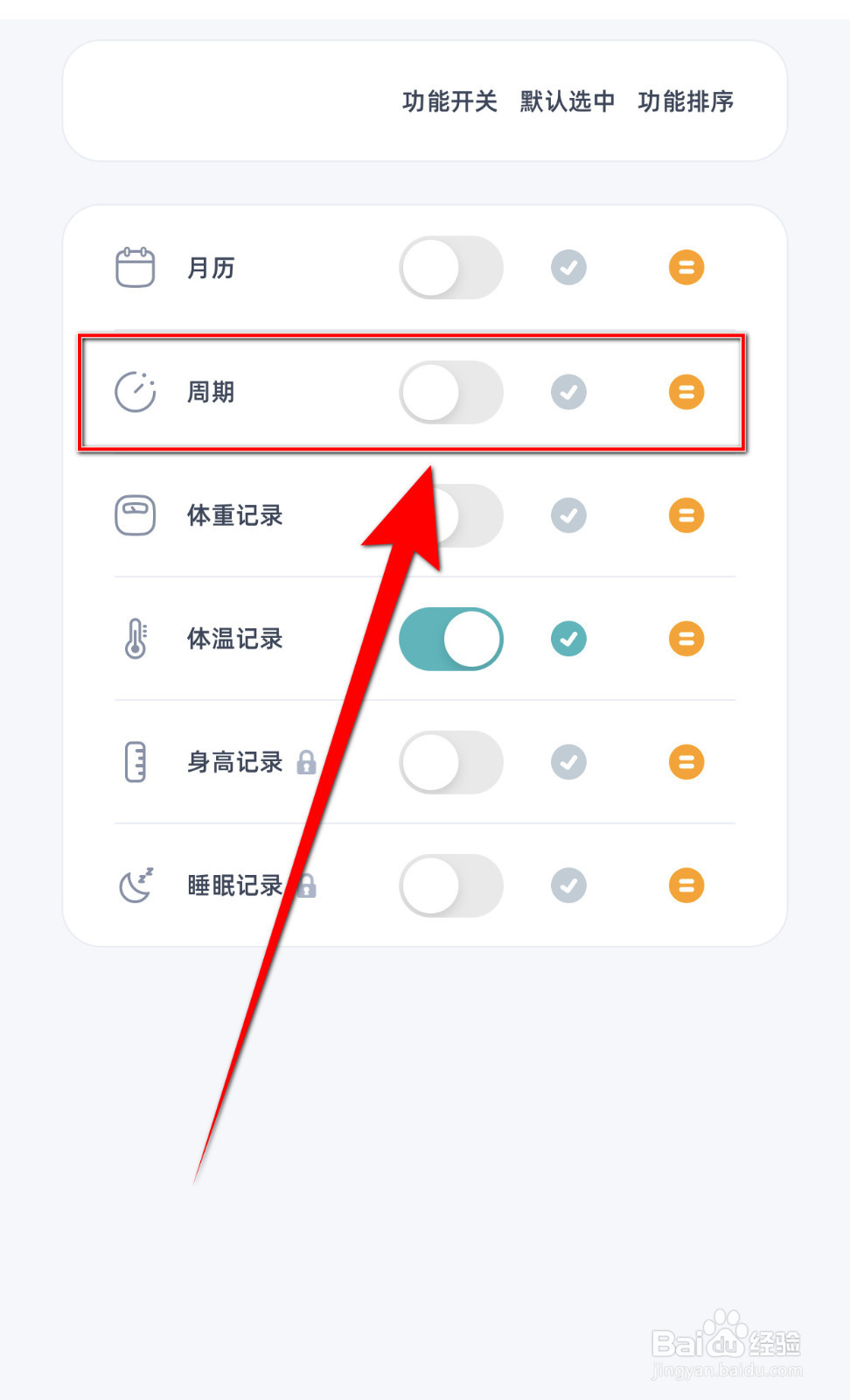The height and width of the screenshot is (1400, 850).
Task: Disable the 体温记录 function switch
Action: [x=450, y=639]
